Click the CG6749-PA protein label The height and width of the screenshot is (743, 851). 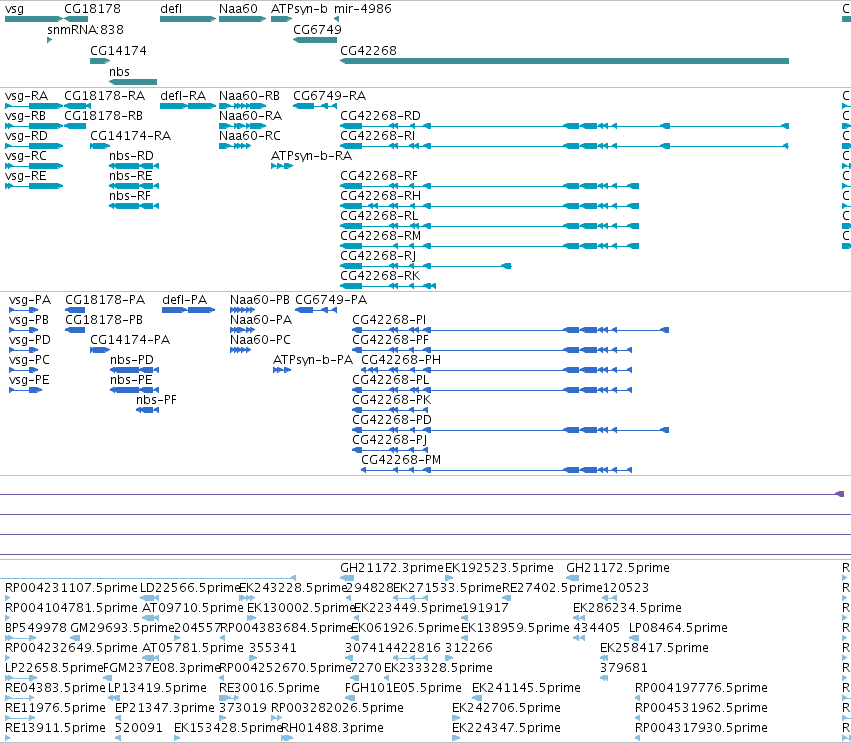pyautogui.click(x=331, y=300)
